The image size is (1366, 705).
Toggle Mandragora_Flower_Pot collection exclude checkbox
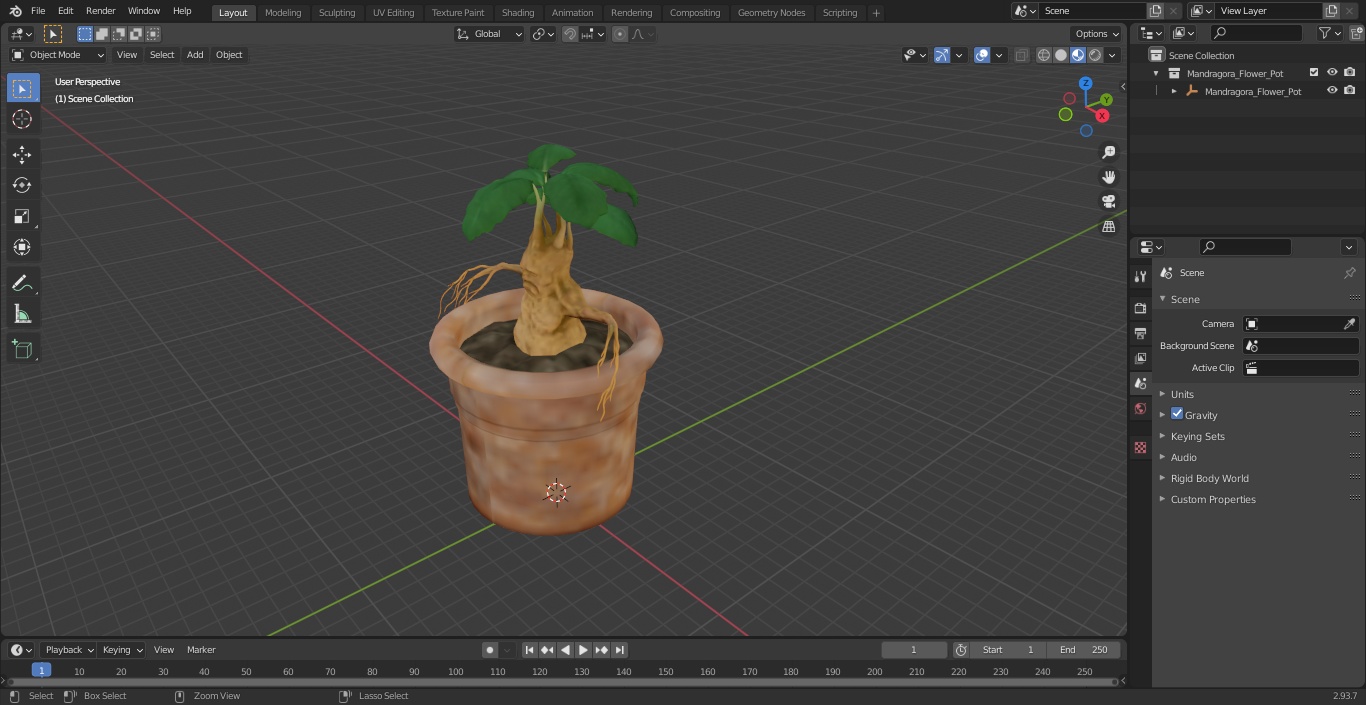click(x=1314, y=73)
